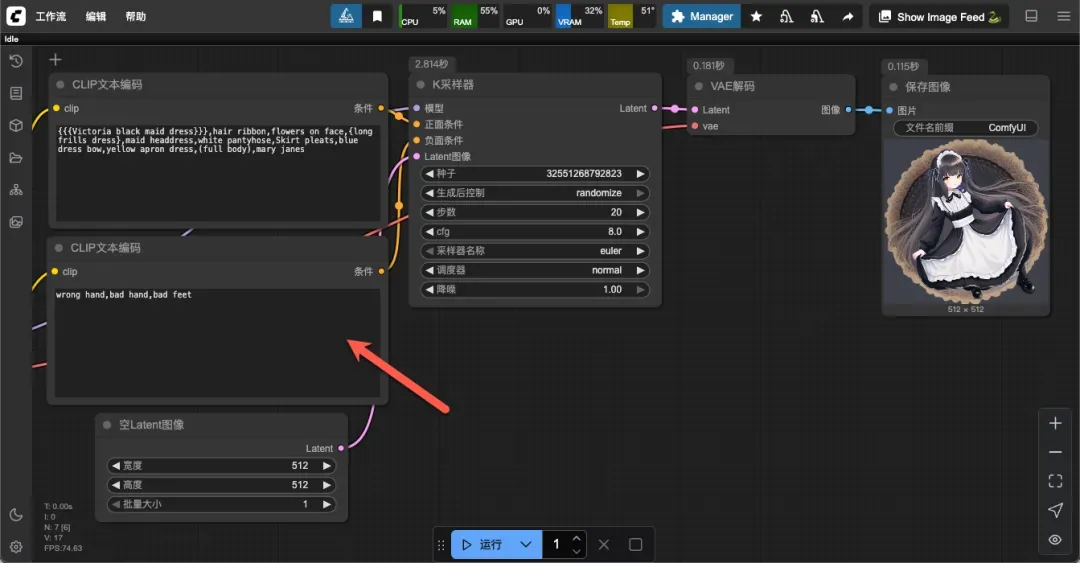This screenshot has width=1080, height=563.
Task: Cancel current run with X icon
Action: click(x=603, y=544)
